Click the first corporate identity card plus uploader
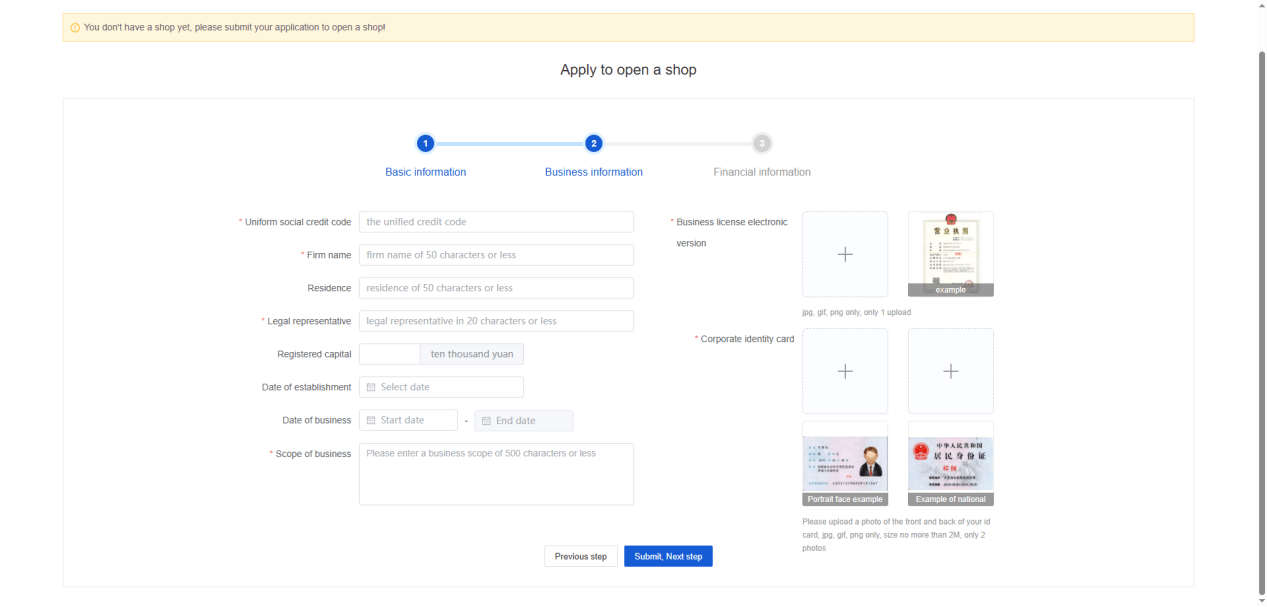 845,371
